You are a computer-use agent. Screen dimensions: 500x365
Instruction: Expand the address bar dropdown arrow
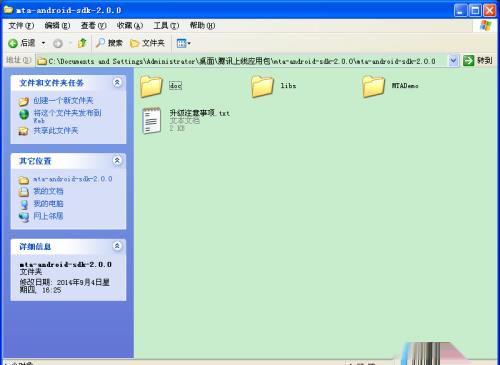pos(453,61)
